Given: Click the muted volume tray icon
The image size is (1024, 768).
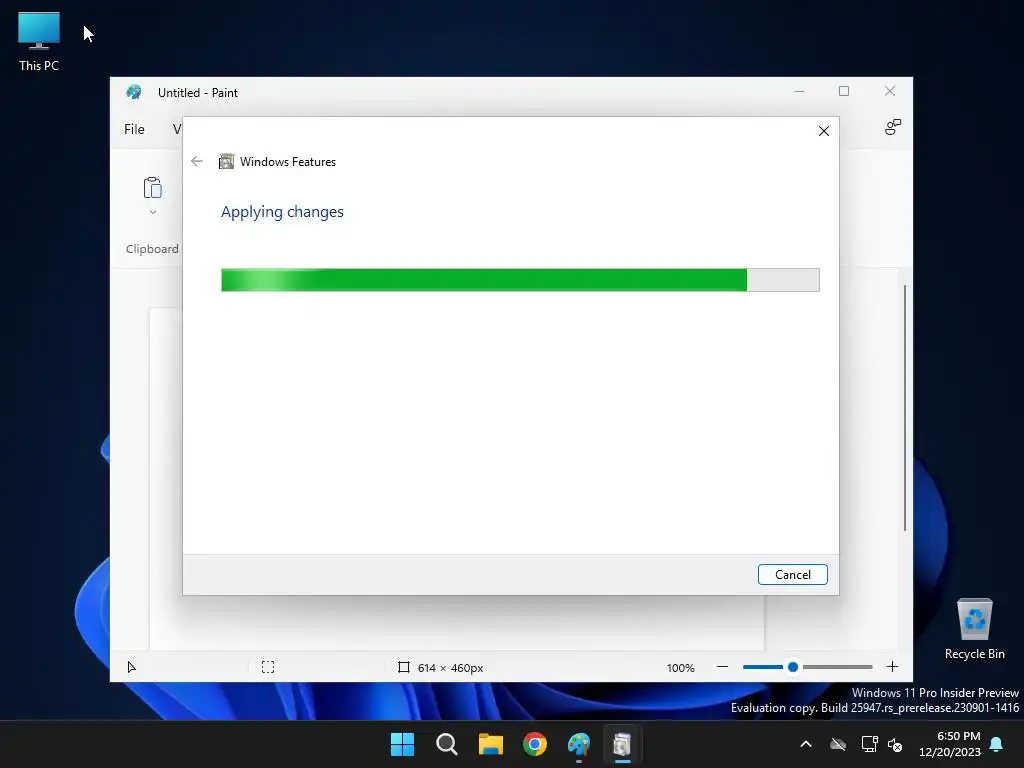Looking at the screenshot, I should click(x=895, y=744).
